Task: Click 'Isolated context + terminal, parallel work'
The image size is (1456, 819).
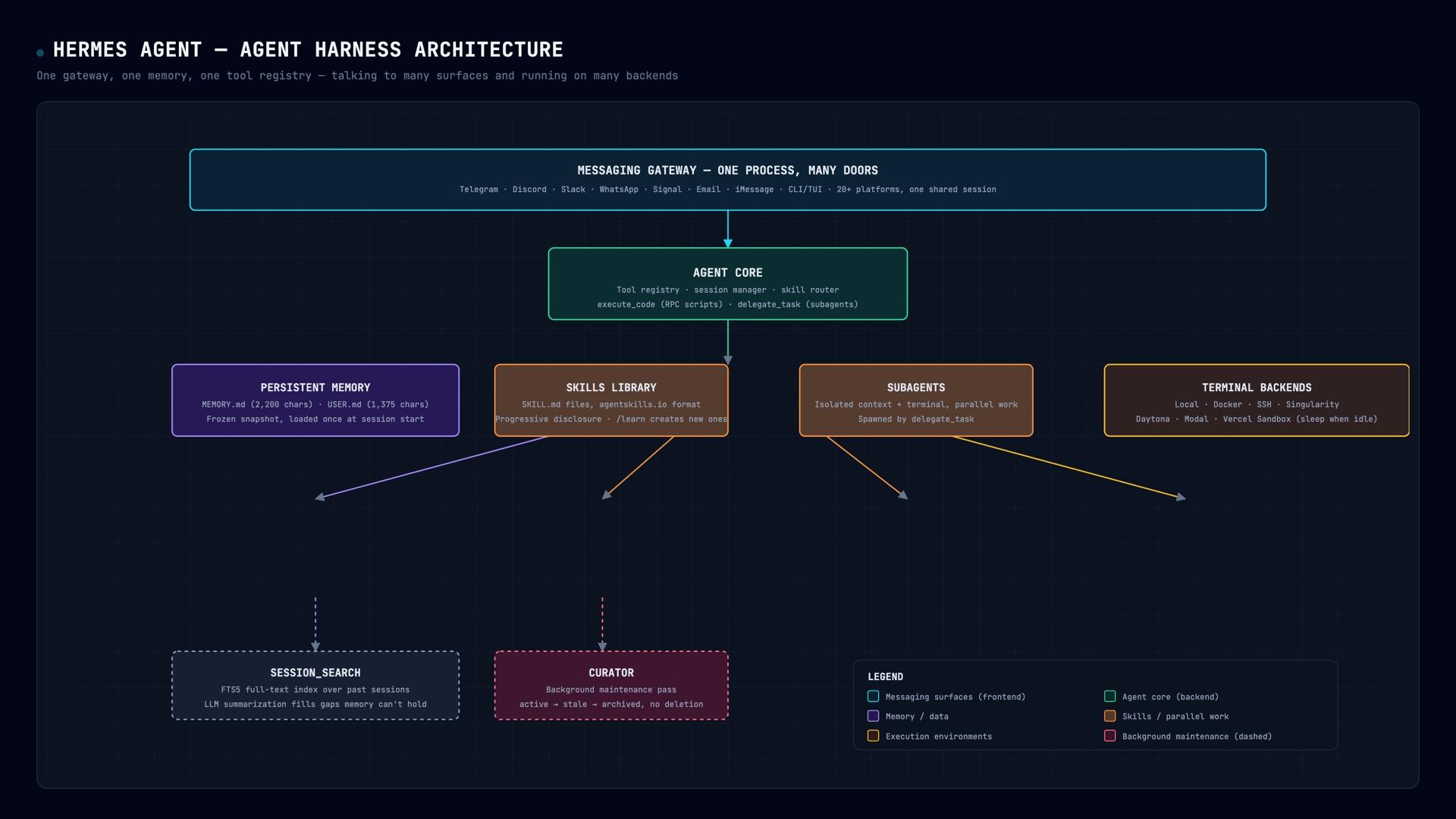Action: click(x=916, y=405)
